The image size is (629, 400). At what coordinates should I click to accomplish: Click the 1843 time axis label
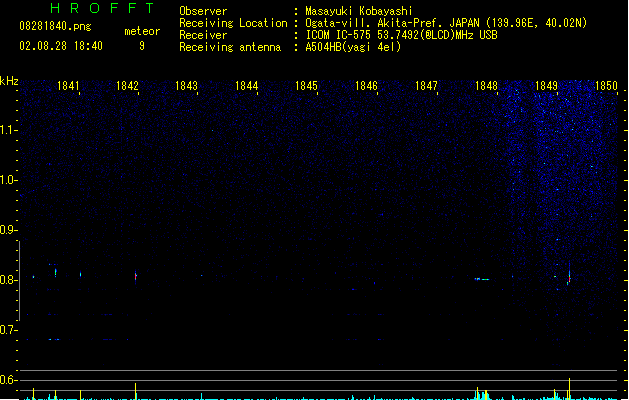pyautogui.click(x=187, y=86)
